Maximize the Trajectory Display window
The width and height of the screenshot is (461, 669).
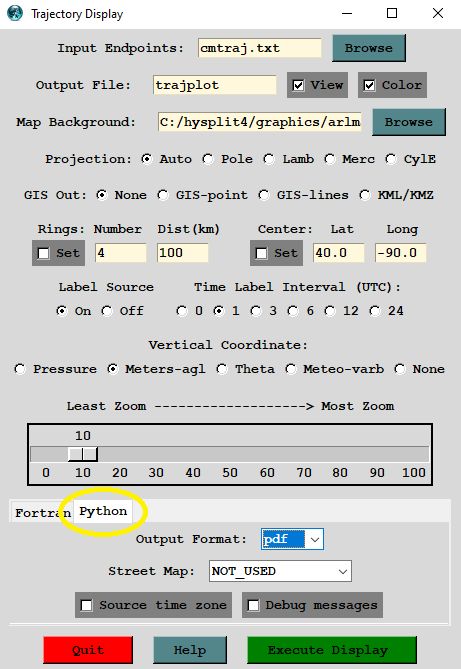[x=392, y=14]
